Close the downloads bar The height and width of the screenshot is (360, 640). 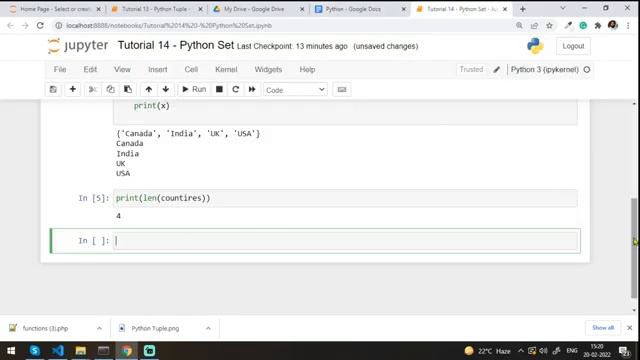click(x=629, y=328)
